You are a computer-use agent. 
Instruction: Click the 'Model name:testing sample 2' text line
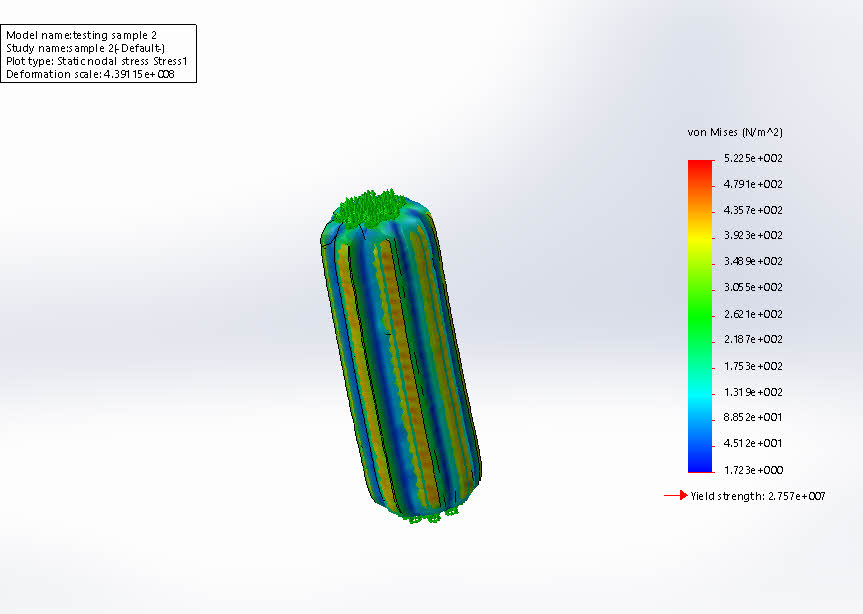coord(81,35)
